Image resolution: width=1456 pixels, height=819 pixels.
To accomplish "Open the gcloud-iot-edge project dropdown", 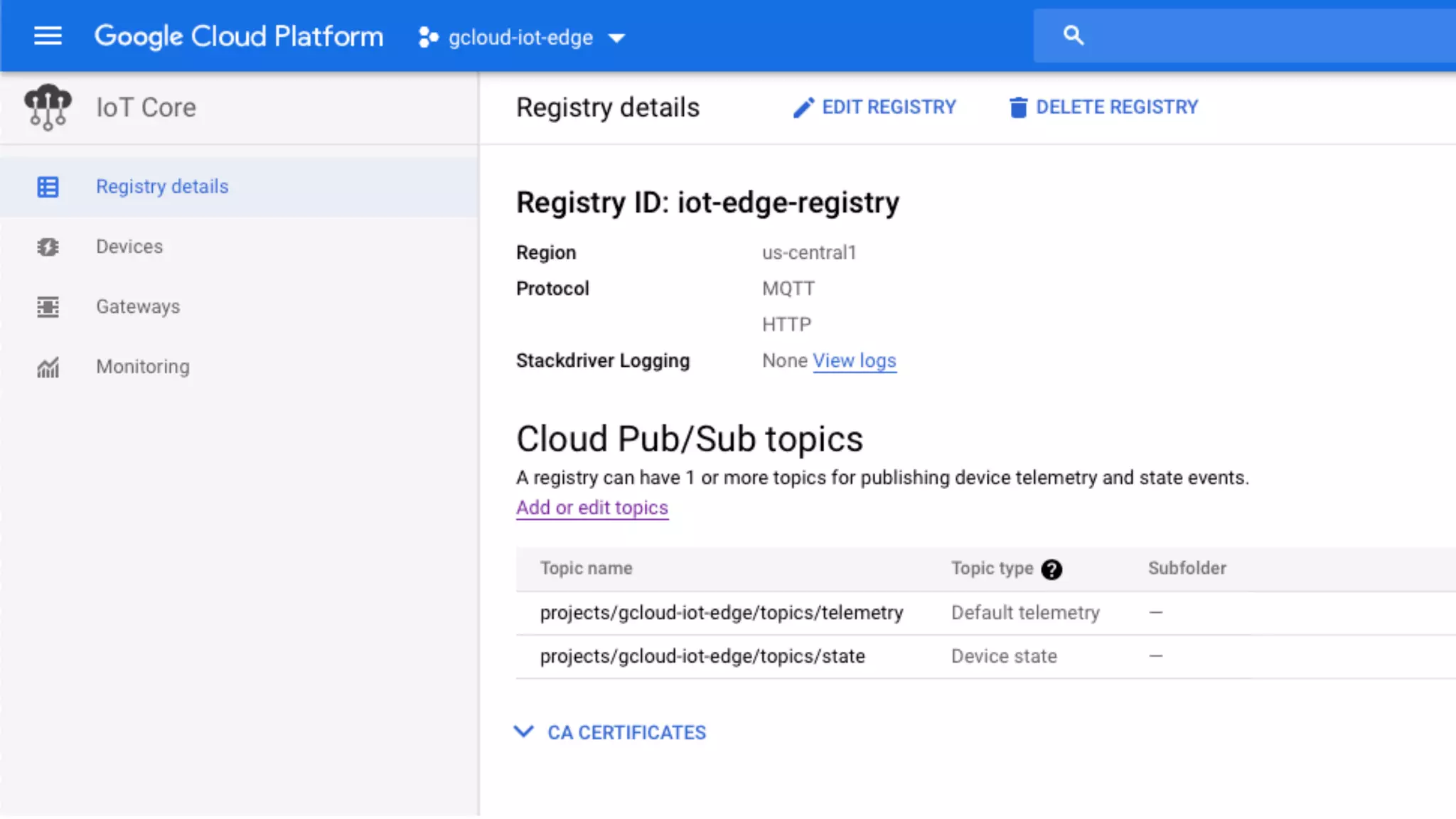I will [x=617, y=38].
